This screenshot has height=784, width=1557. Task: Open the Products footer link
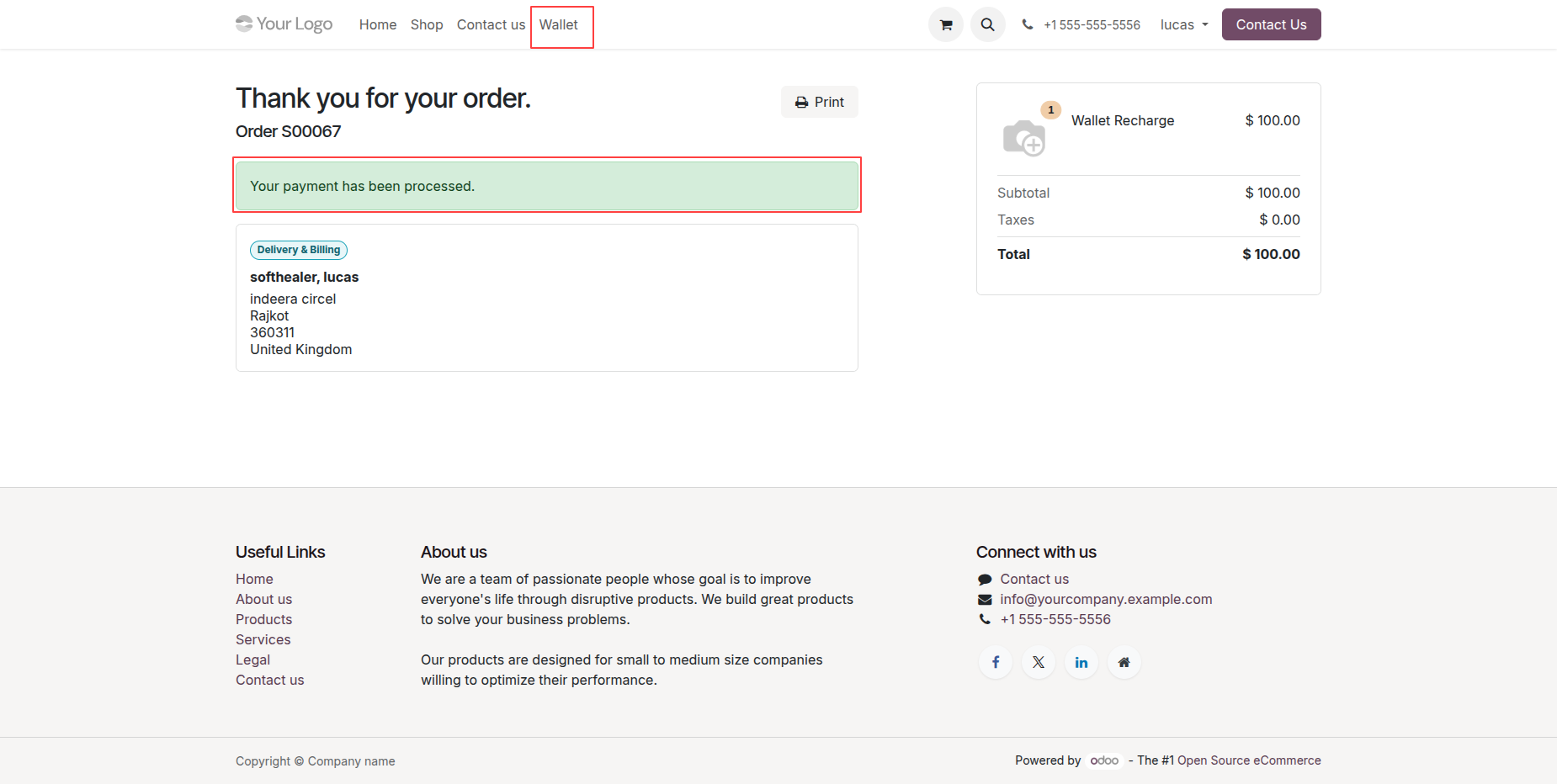[263, 619]
